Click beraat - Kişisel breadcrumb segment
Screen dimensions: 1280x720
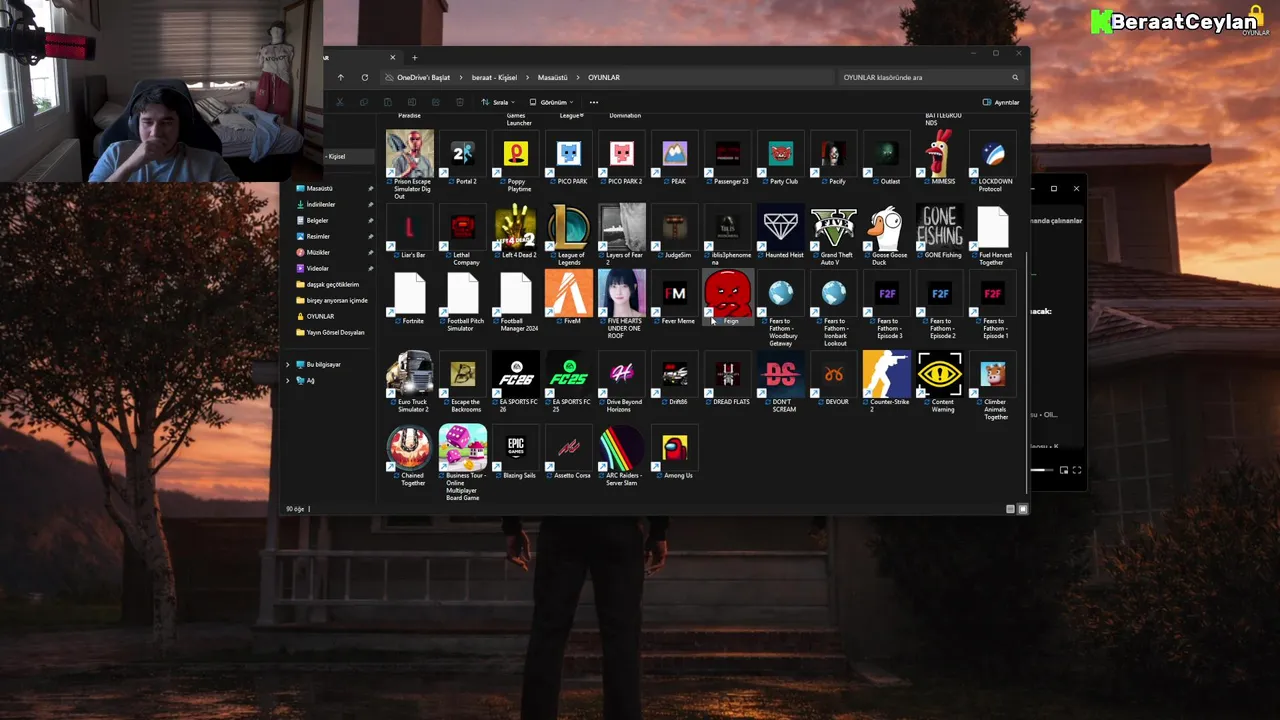pyautogui.click(x=494, y=77)
